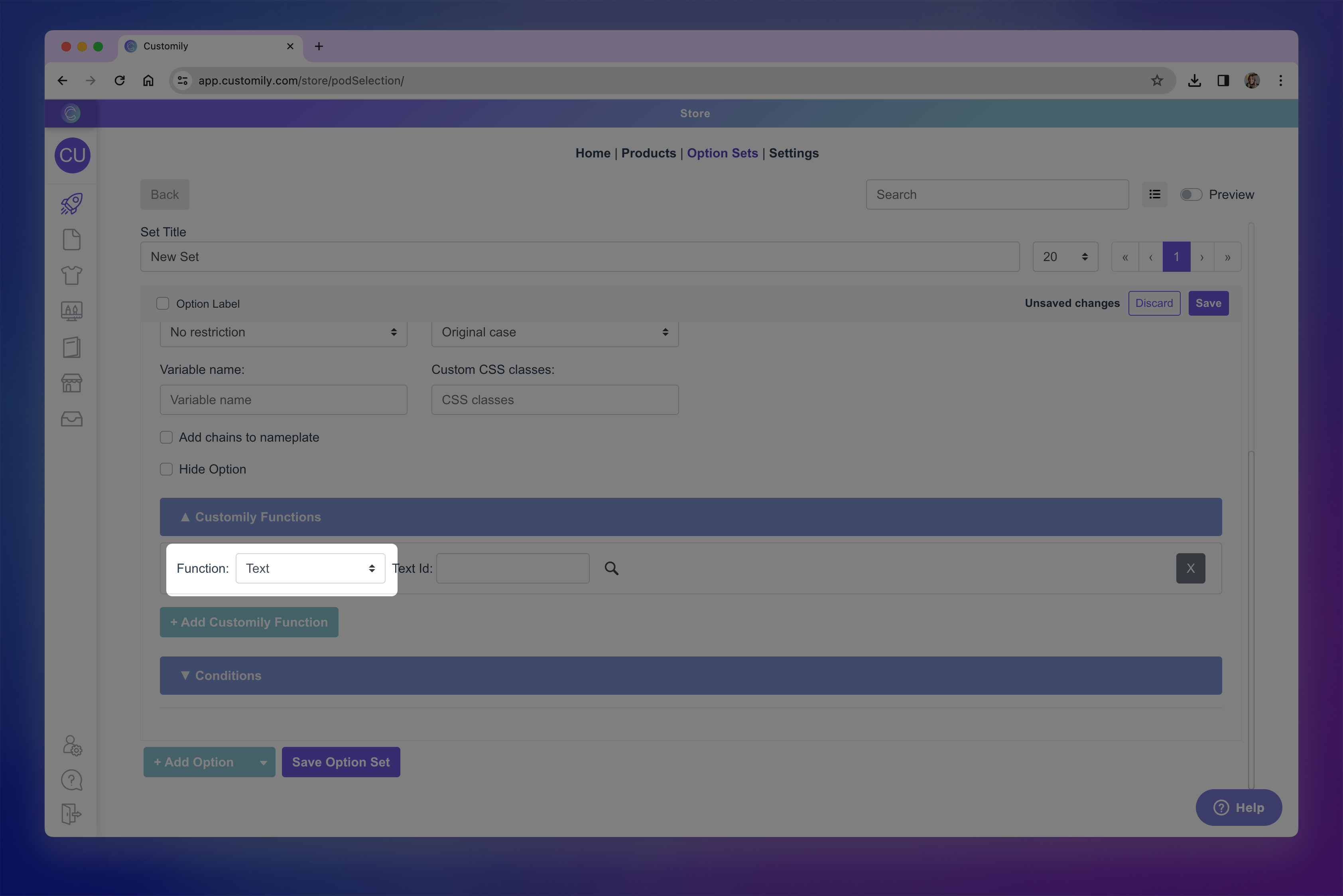Click the user settings gear icon

click(x=72, y=745)
